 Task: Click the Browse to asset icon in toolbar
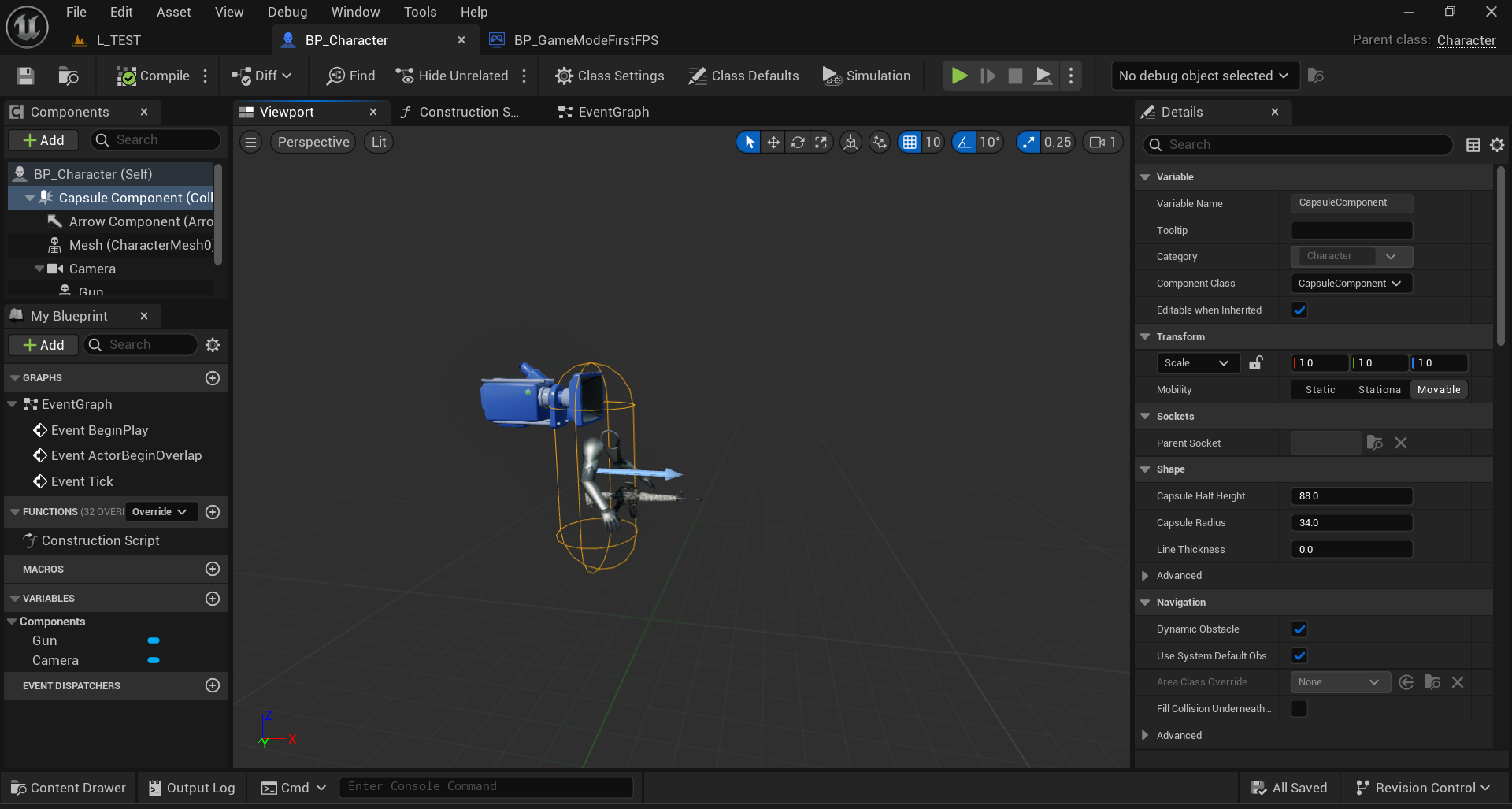tap(69, 76)
